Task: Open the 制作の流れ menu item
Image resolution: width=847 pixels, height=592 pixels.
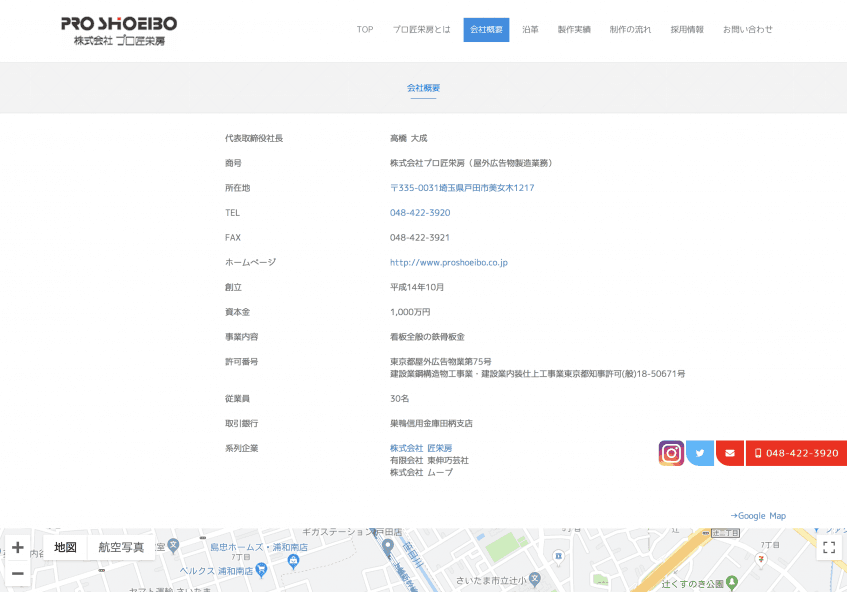Action: point(630,30)
